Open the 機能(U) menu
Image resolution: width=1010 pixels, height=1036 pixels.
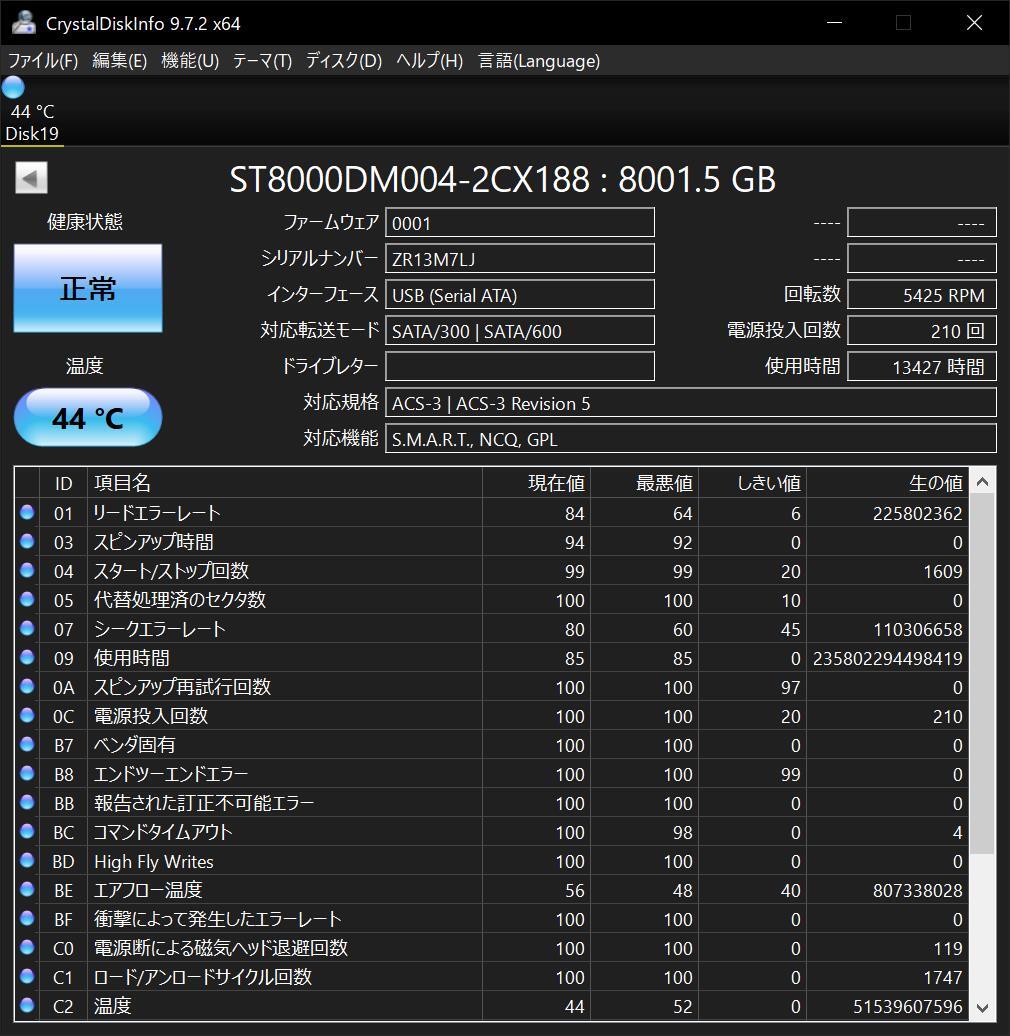click(x=190, y=61)
